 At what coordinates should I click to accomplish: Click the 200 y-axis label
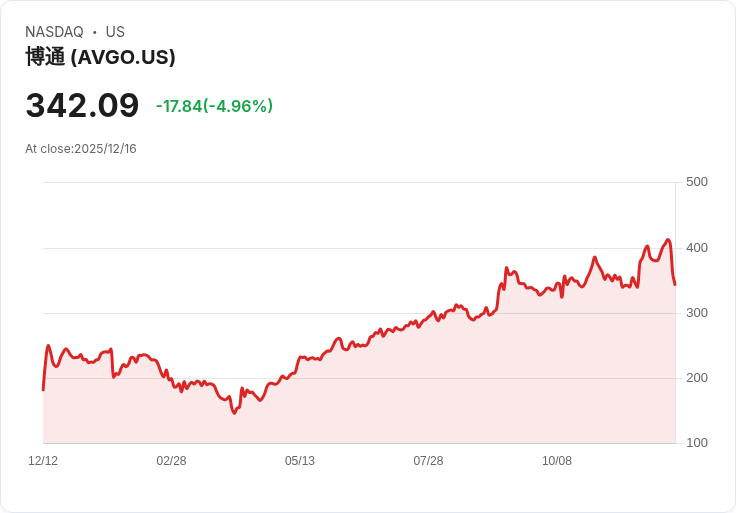(696, 378)
